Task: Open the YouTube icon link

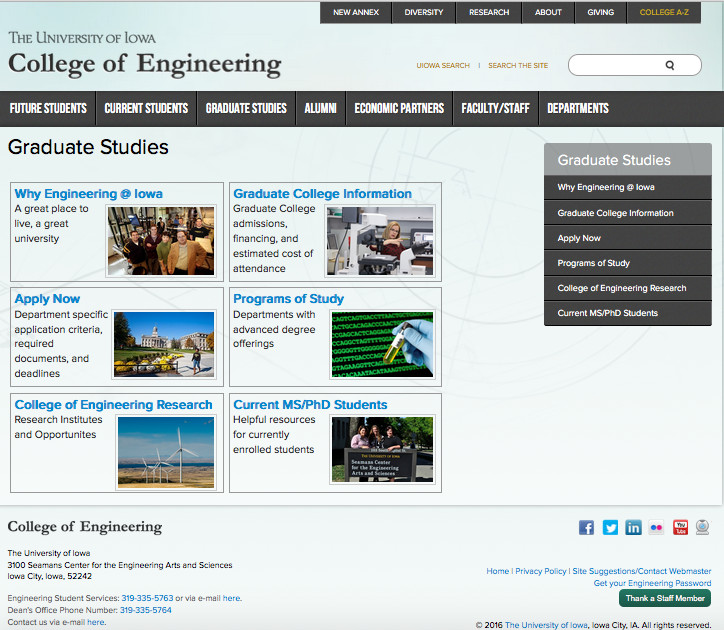Action: tap(680, 527)
